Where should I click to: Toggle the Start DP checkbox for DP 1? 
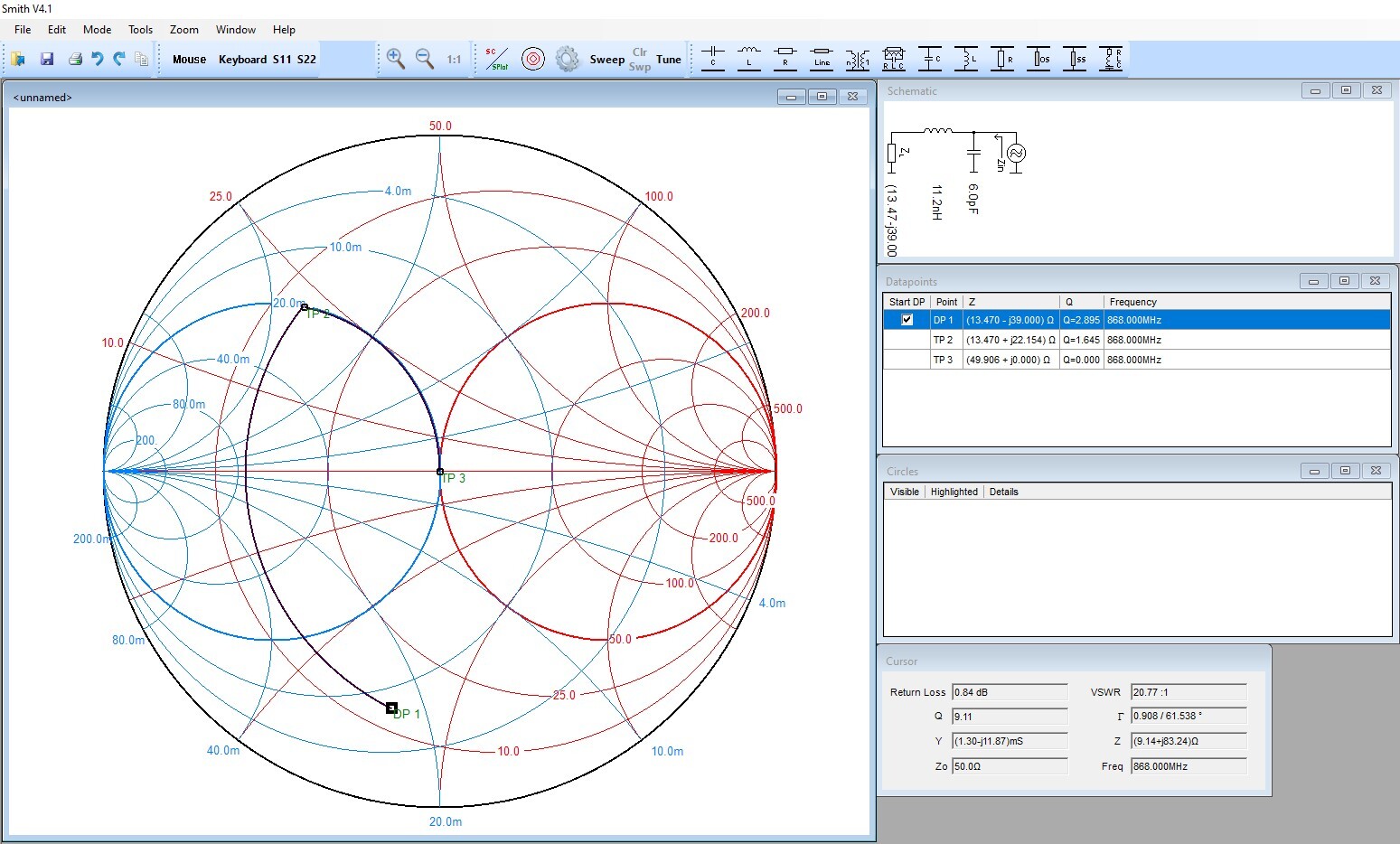pyautogui.click(x=907, y=320)
